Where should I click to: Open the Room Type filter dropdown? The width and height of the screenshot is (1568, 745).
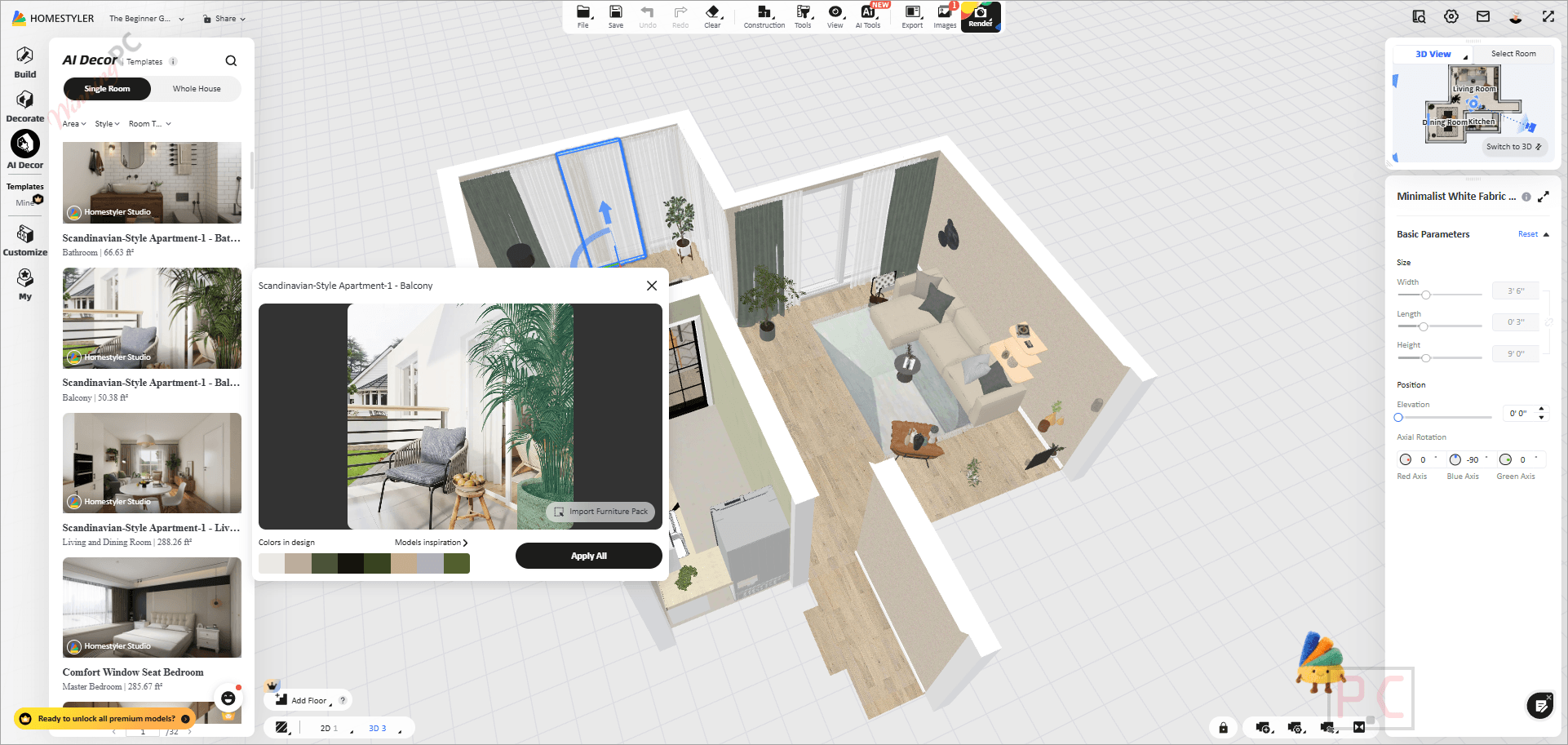click(x=150, y=124)
